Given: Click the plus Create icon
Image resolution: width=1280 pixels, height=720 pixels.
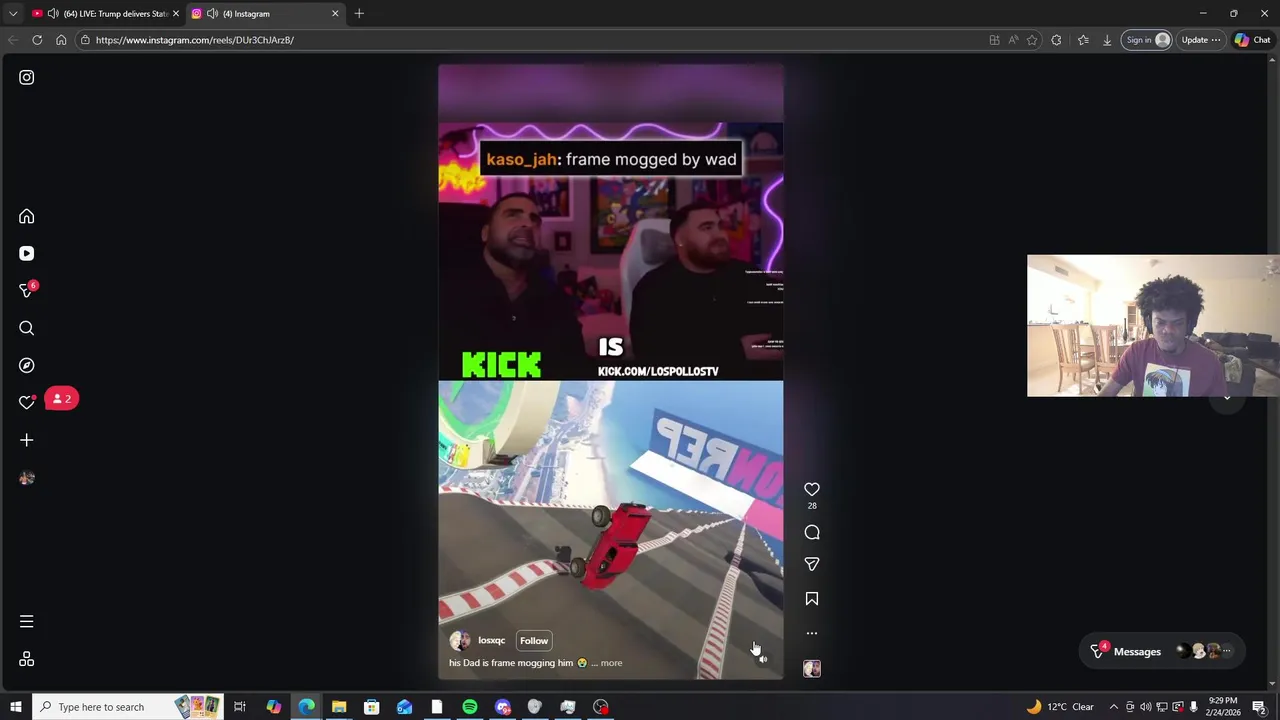Looking at the screenshot, I should [27, 440].
